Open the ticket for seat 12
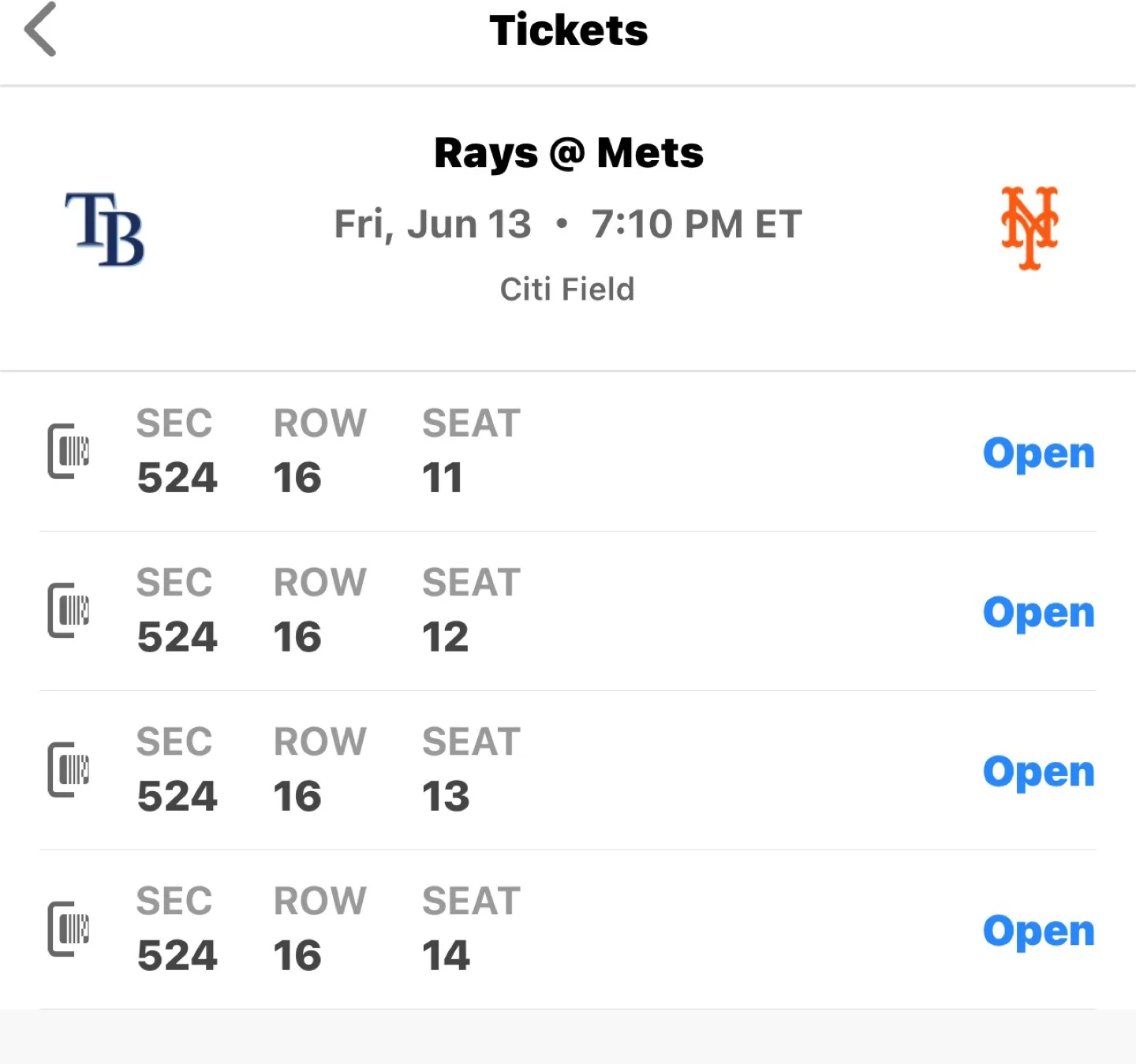The height and width of the screenshot is (1064, 1136). pos(1038,614)
